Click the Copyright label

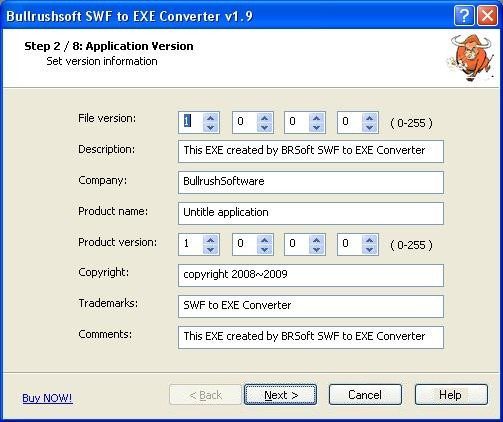point(103,272)
